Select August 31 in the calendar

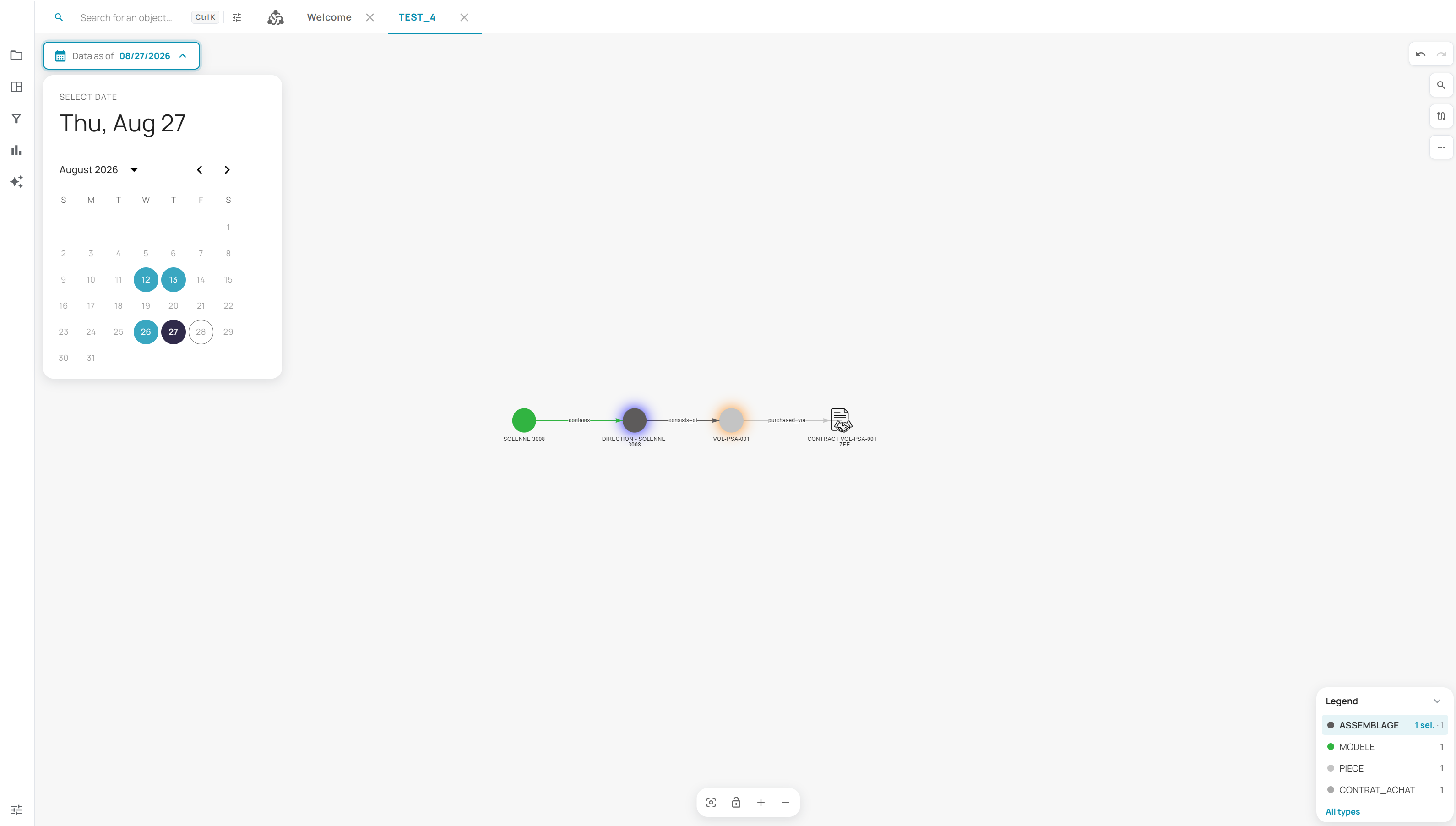click(91, 358)
